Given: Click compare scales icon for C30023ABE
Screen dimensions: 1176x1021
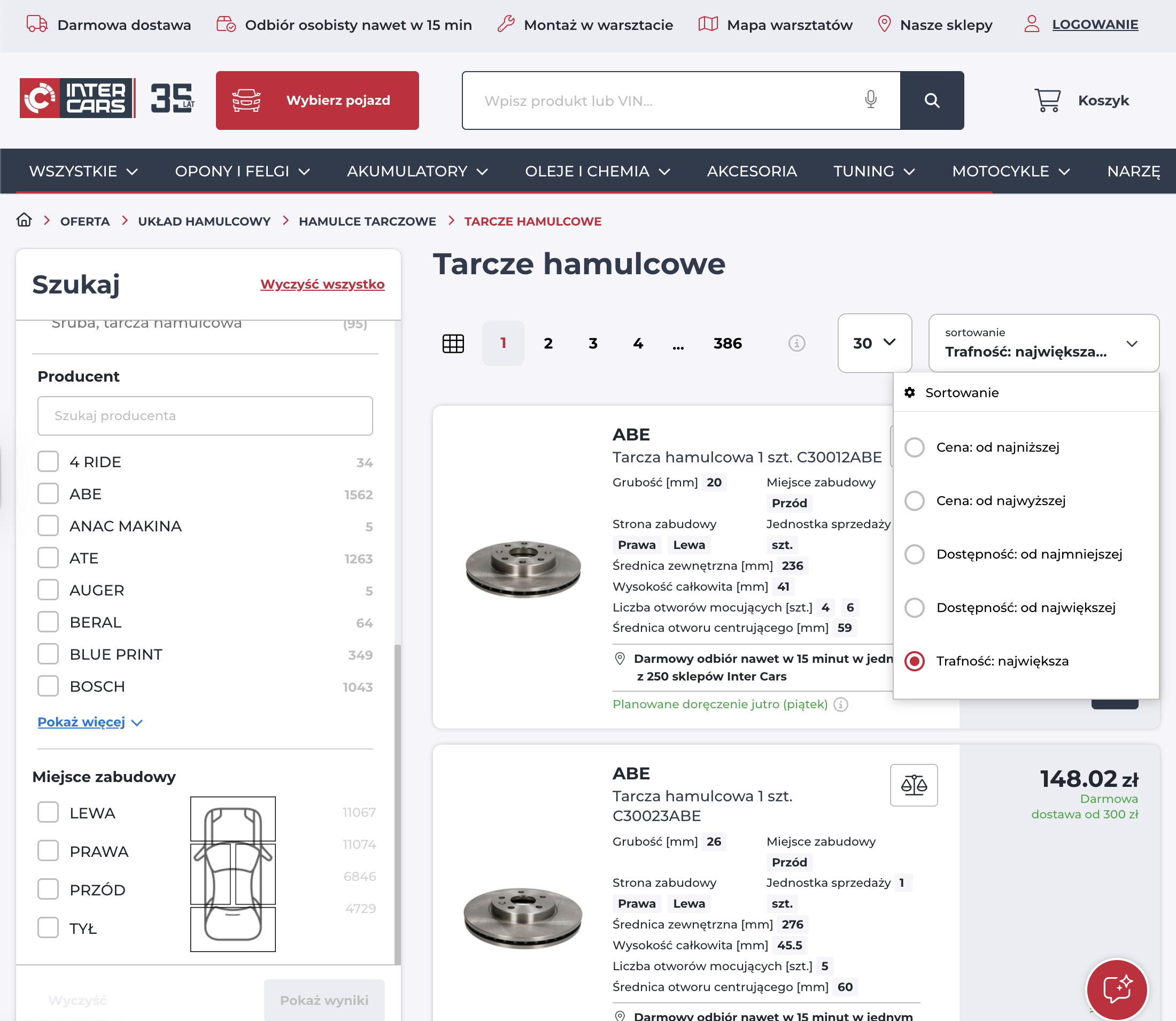Looking at the screenshot, I should [x=914, y=785].
